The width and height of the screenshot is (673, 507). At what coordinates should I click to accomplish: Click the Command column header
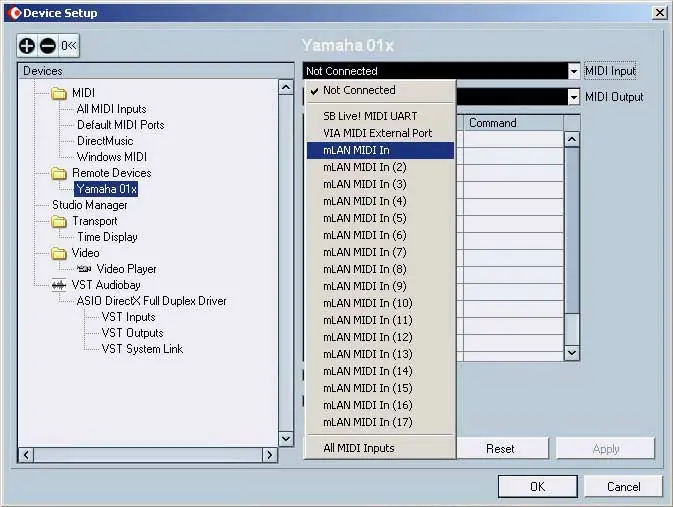[513, 123]
